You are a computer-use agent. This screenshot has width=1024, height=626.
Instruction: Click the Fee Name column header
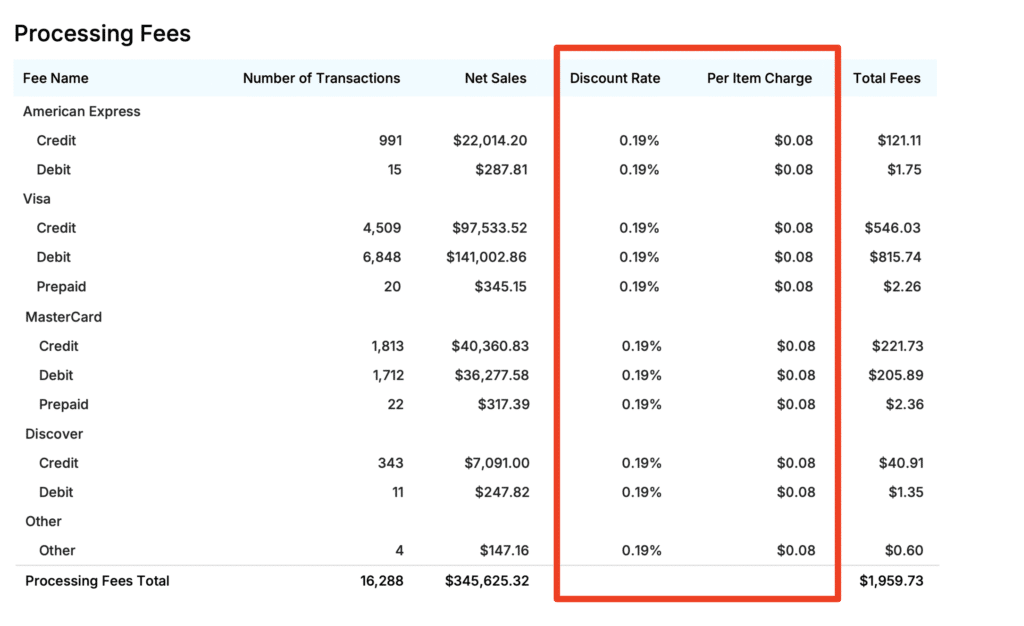56,78
